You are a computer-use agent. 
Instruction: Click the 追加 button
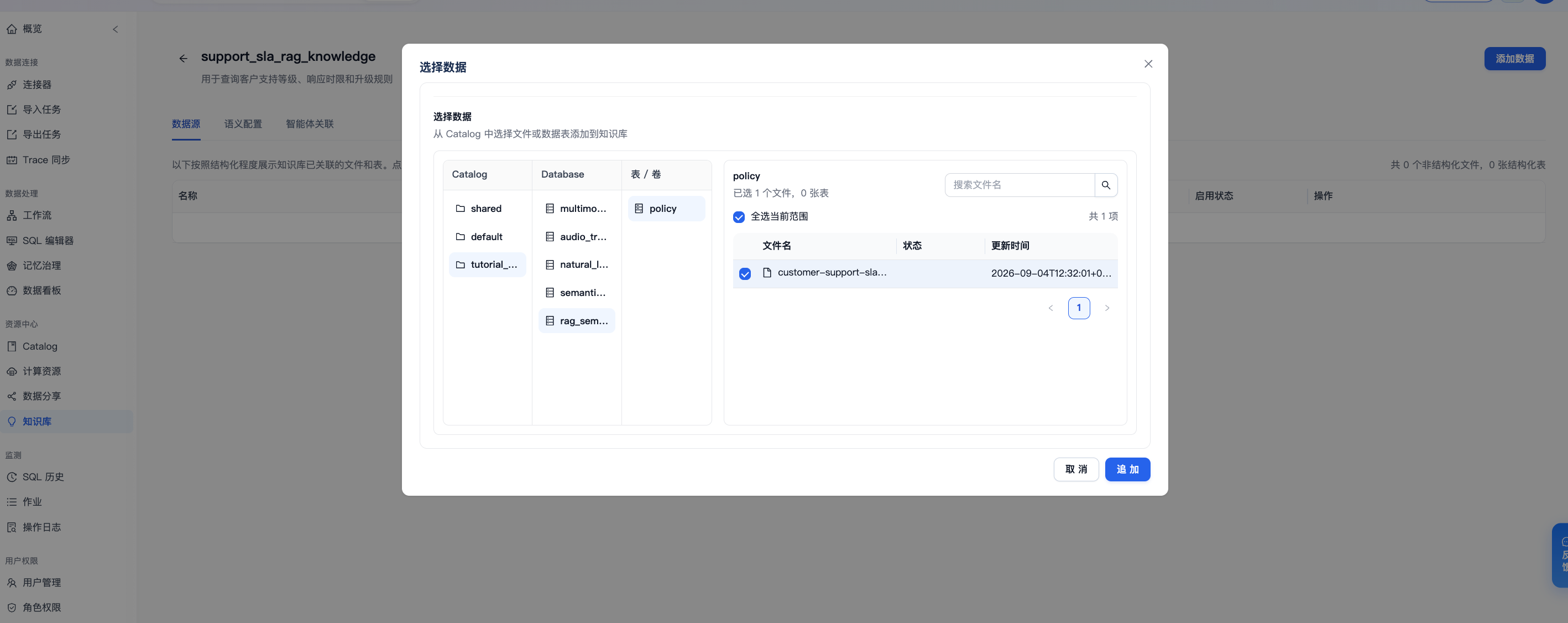point(1127,470)
